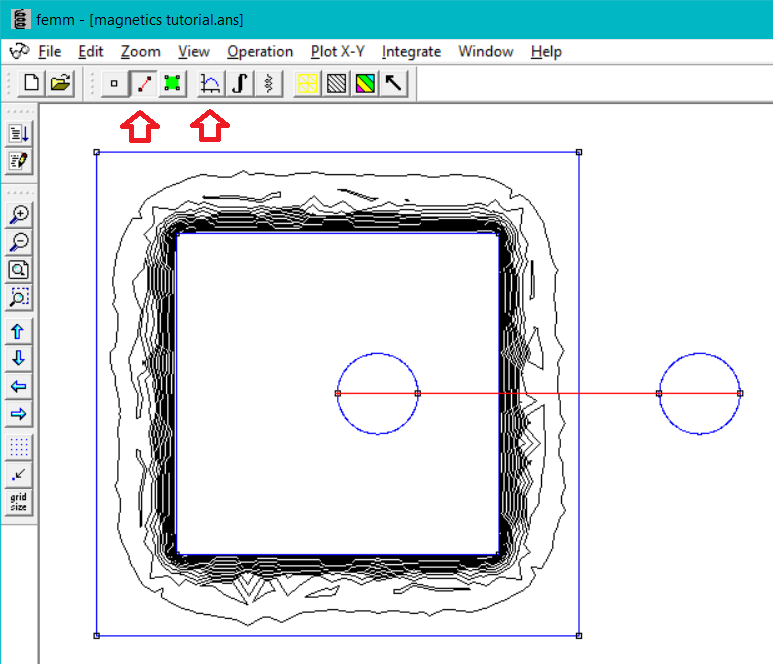The width and height of the screenshot is (773, 664).
Task: Toggle the yellow mesh display icon
Action: (x=307, y=83)
